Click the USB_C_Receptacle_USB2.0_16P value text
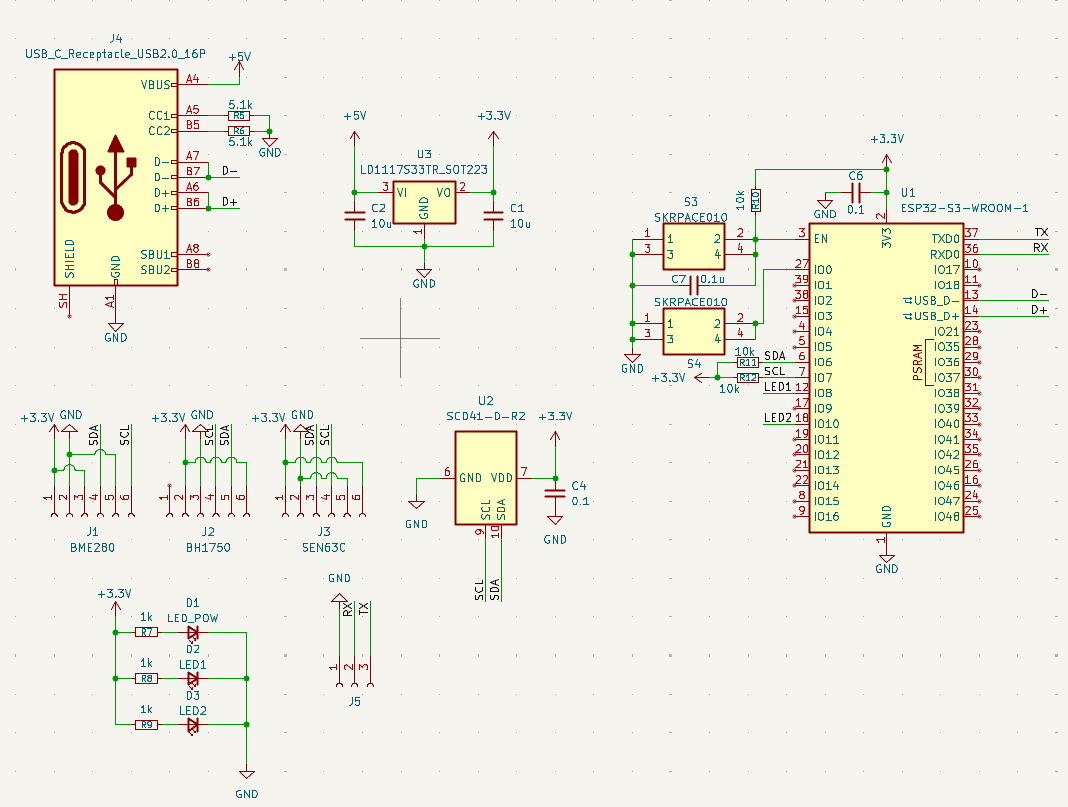Image resolution: width=1068 pixels, height=807 pixels. click(x=115, y=54)
